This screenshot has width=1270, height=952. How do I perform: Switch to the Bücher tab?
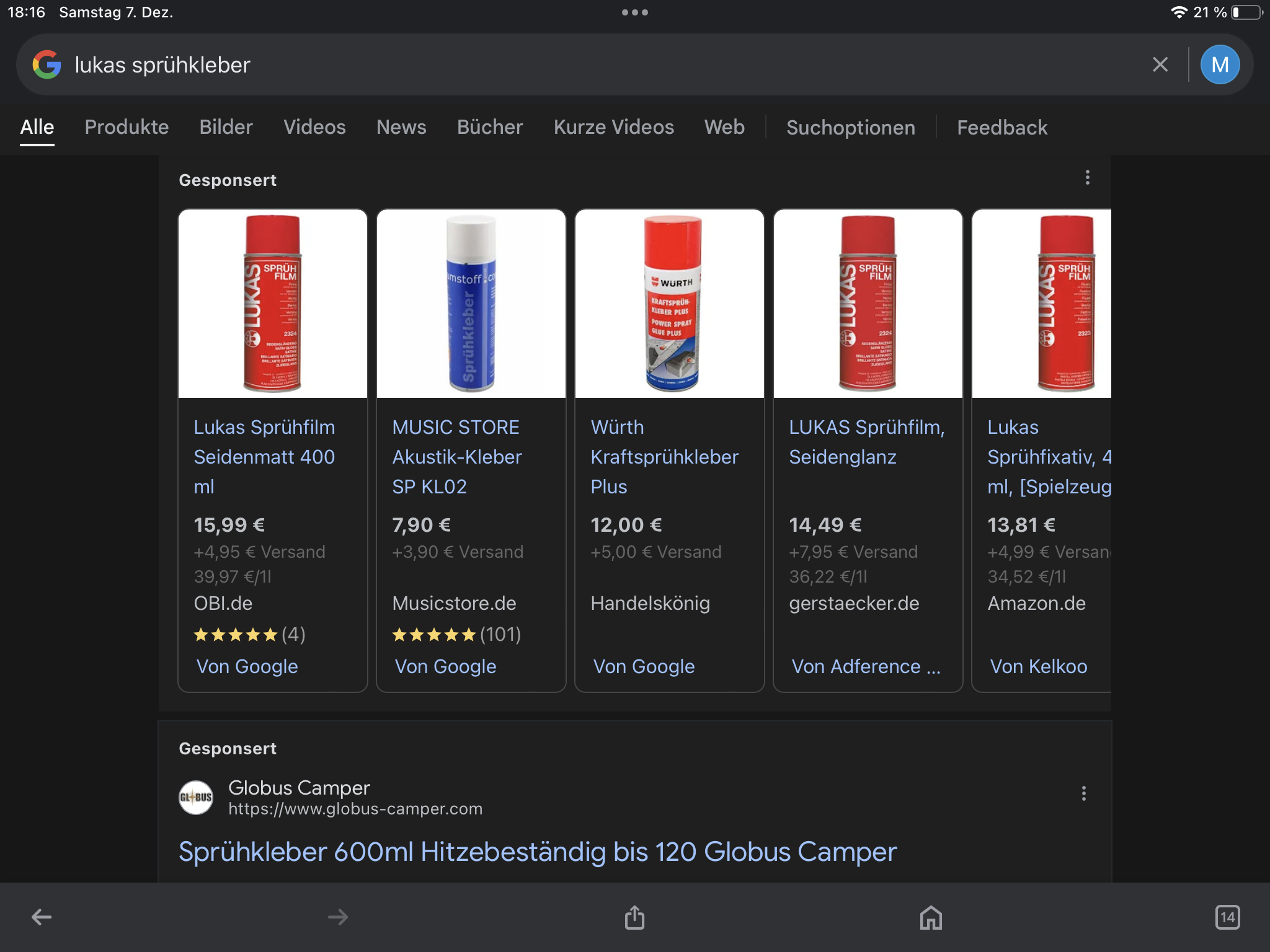point(490,127)
